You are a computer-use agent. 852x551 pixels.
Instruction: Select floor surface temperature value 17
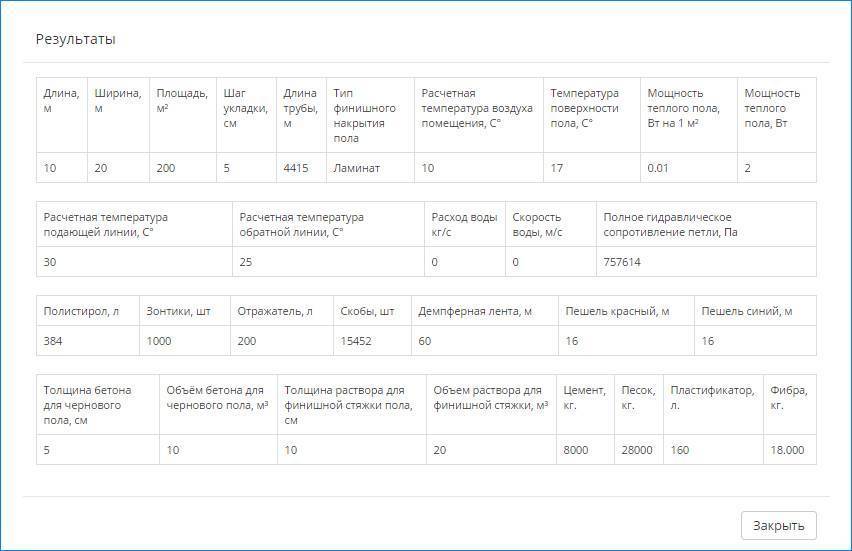pos(557,168)
